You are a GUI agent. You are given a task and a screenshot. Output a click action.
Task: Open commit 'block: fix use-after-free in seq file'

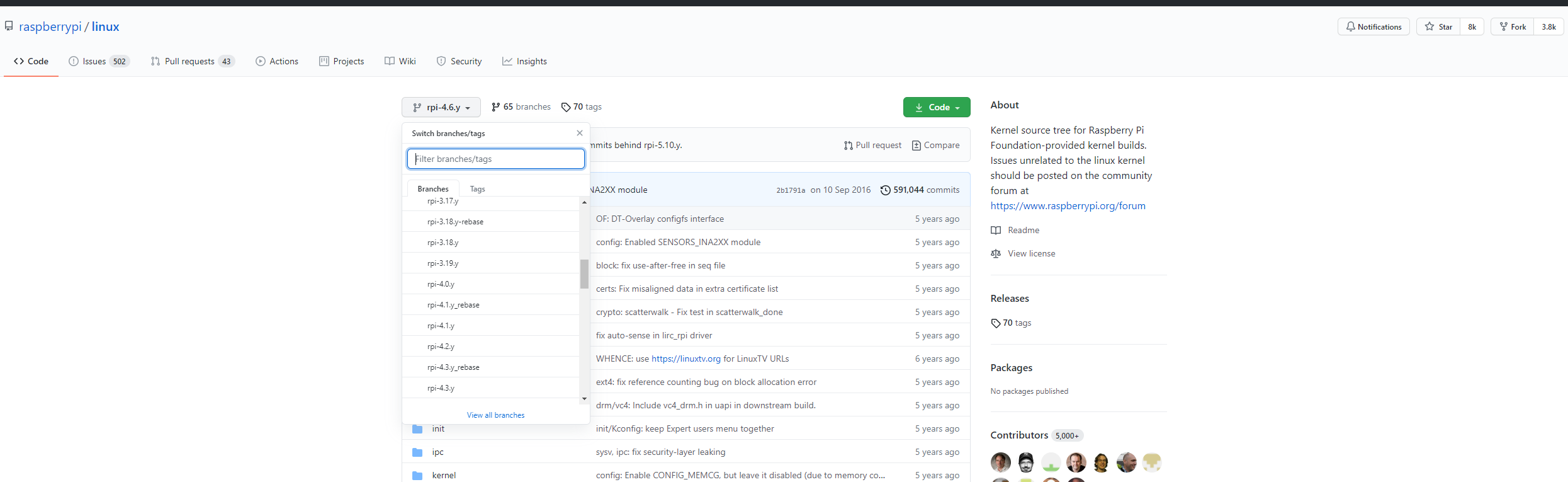(660, 265)
